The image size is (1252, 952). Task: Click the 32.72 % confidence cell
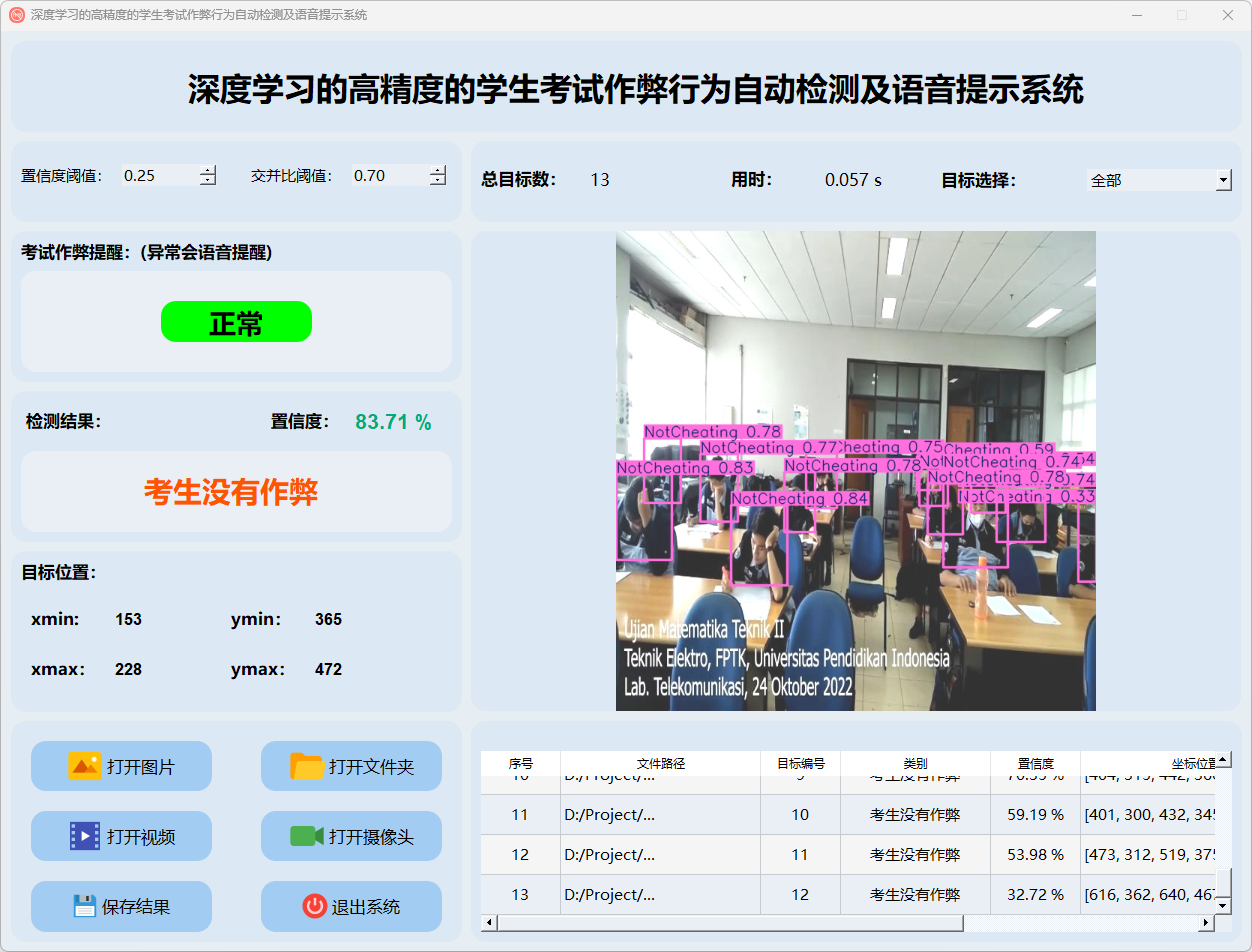click(1035, 895)
